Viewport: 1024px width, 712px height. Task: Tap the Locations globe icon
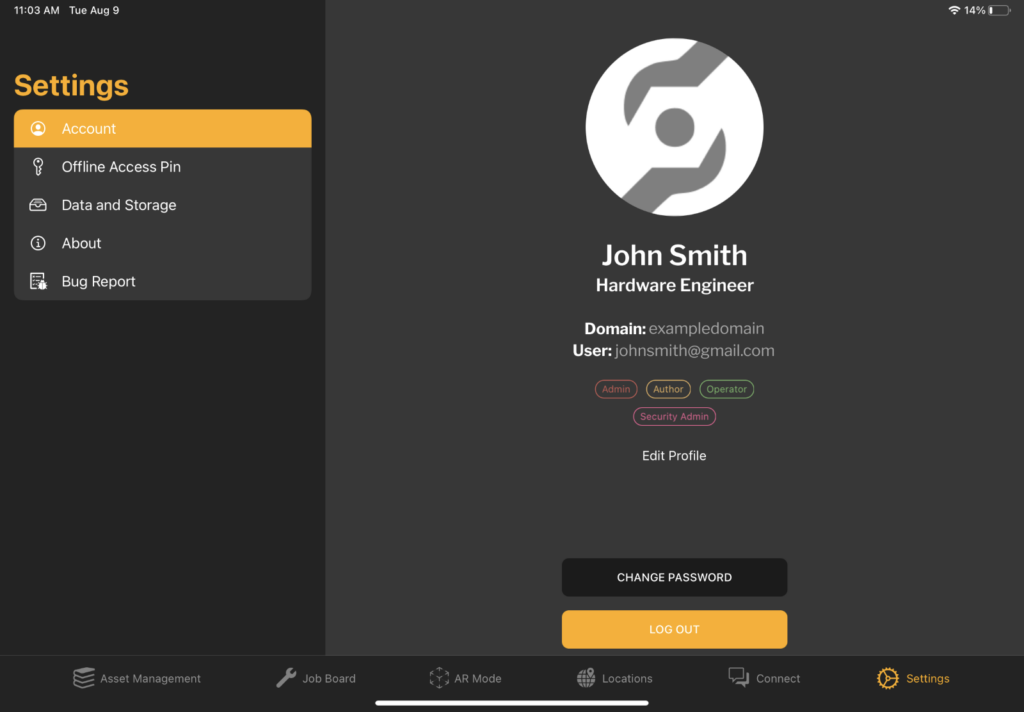(x=586, y=678)
